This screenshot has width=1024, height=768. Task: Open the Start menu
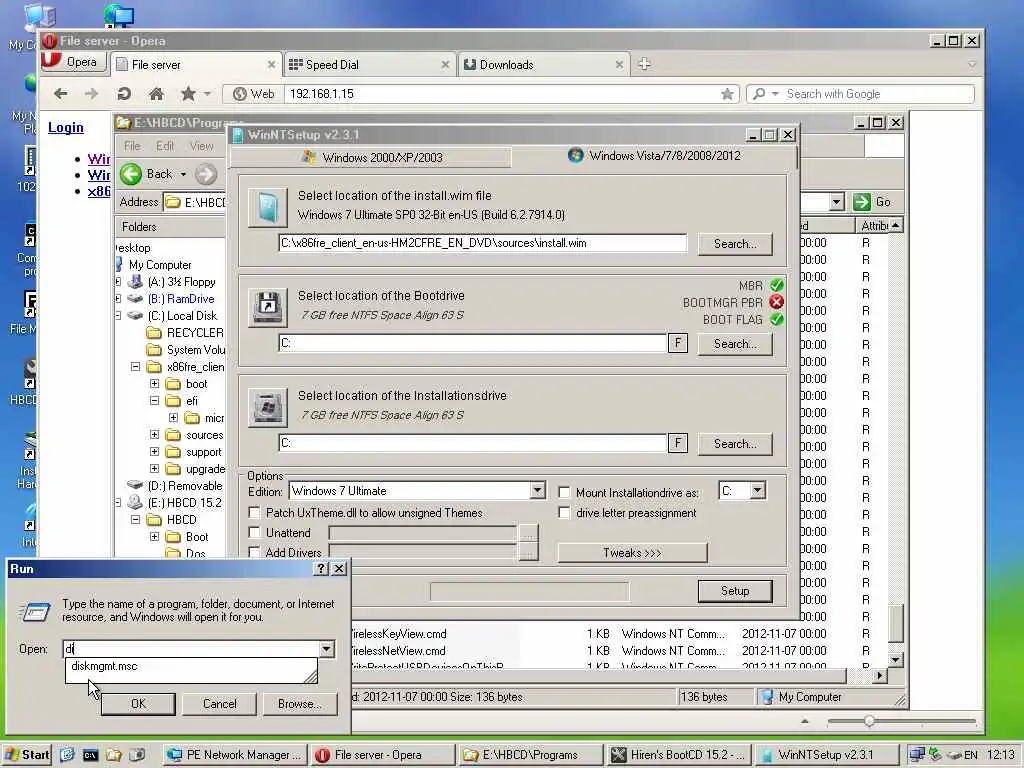tap(26, 754)
